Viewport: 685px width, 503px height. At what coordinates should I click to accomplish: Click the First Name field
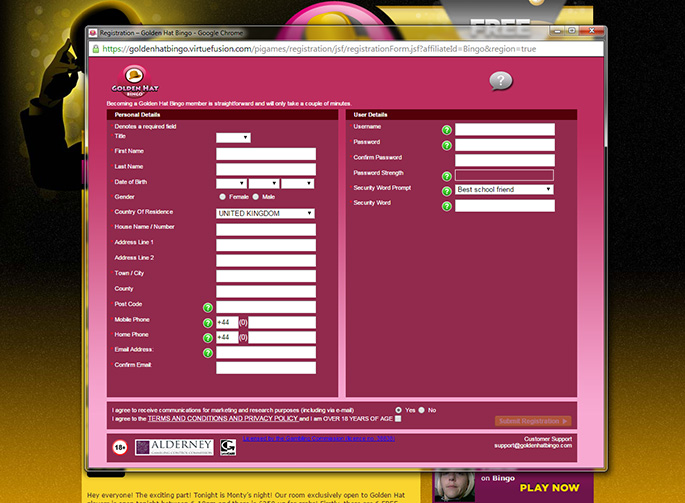(x=266, y=154)
